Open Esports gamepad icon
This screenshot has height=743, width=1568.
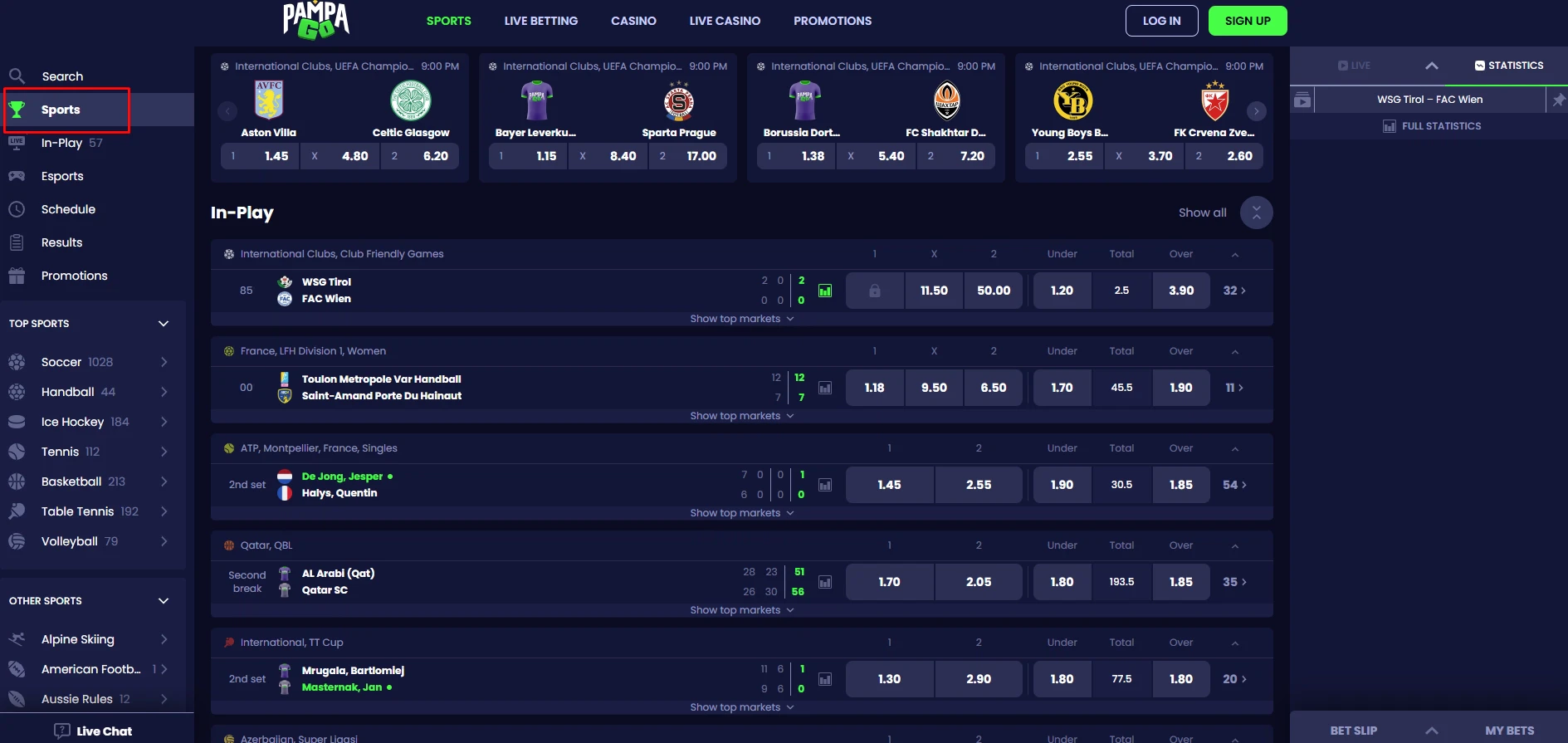pyautogui.click(x=17, y=176)
